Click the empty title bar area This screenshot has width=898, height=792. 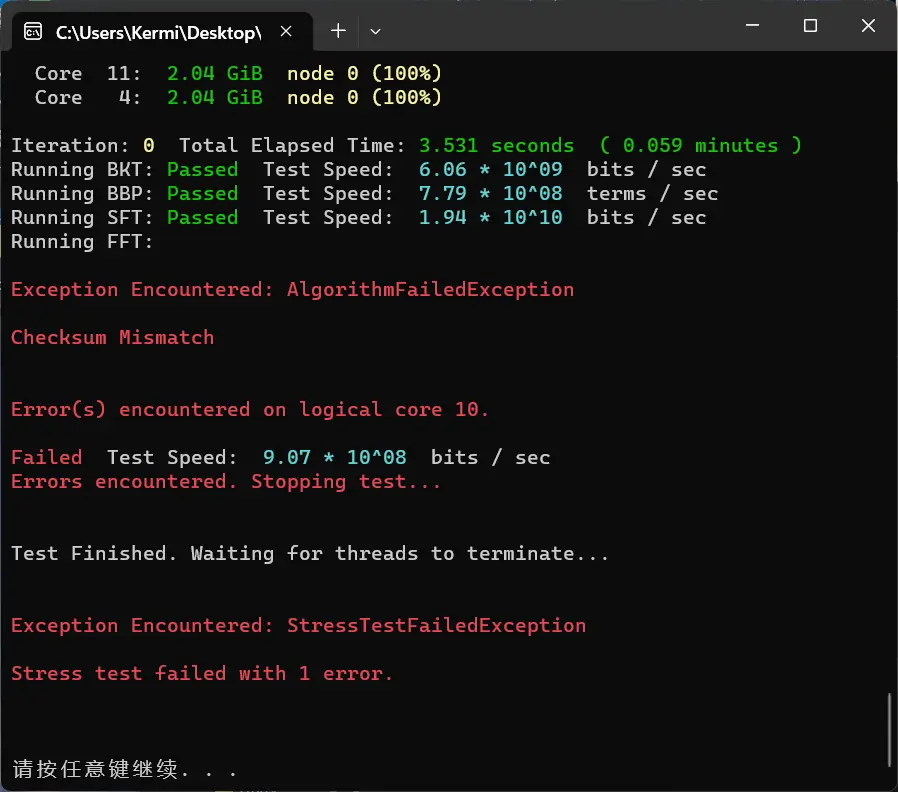(x=550, y=26)
